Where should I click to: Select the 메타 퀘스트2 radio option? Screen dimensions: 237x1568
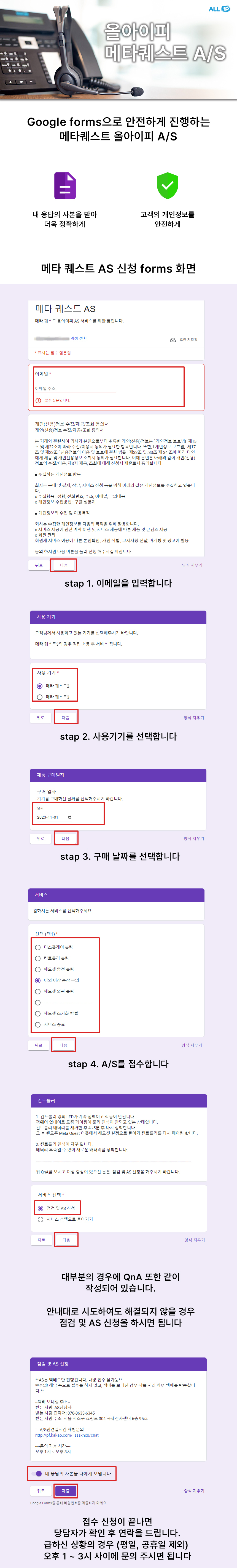pos(40,686)
